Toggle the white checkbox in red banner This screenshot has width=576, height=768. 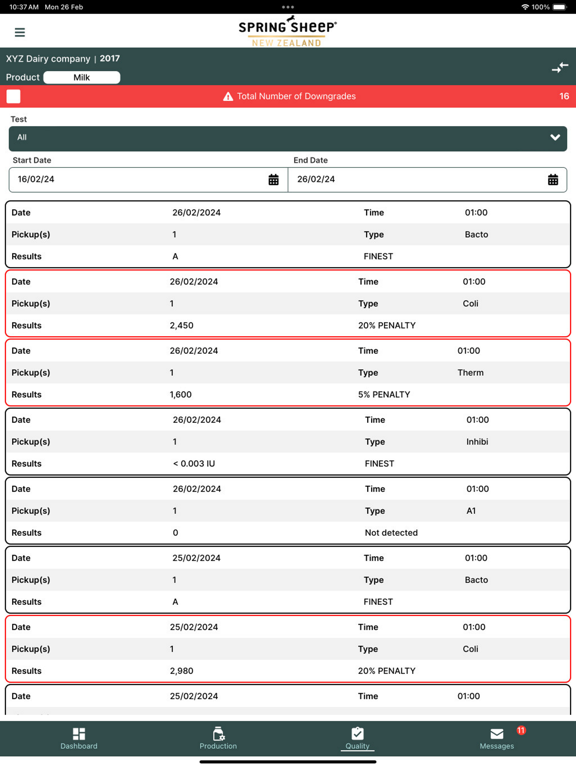(14, 96)
